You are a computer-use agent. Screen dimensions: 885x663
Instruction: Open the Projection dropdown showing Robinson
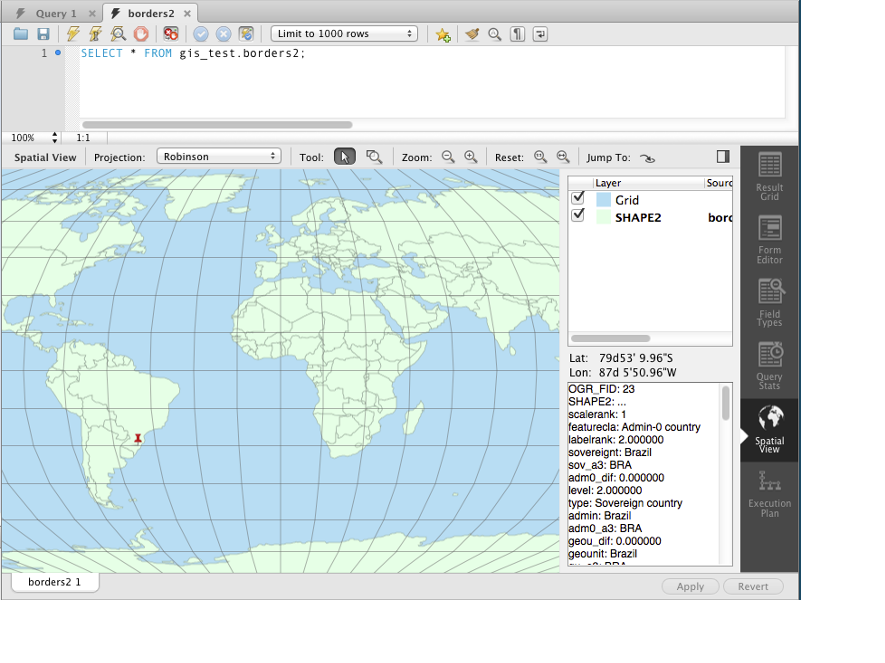[x=218, y=157]
